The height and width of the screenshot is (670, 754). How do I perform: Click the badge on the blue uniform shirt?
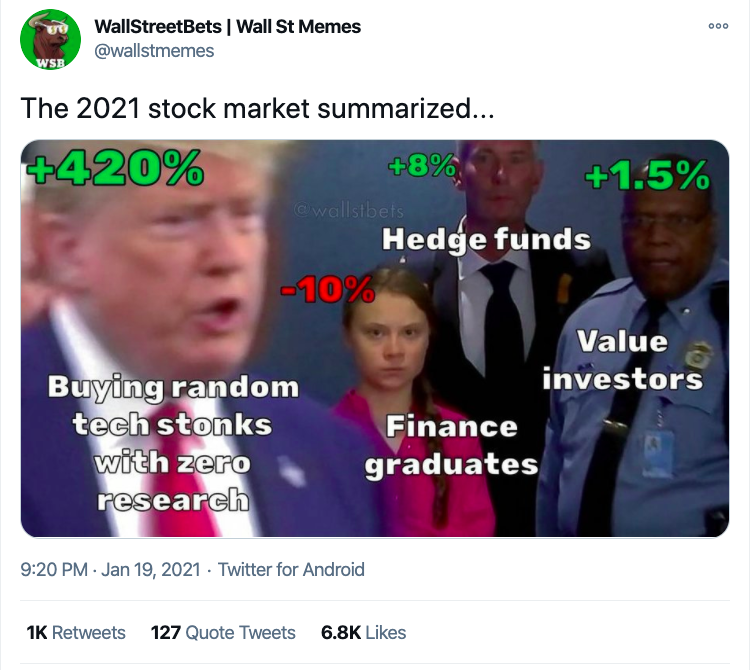click(x=696, y=356)
